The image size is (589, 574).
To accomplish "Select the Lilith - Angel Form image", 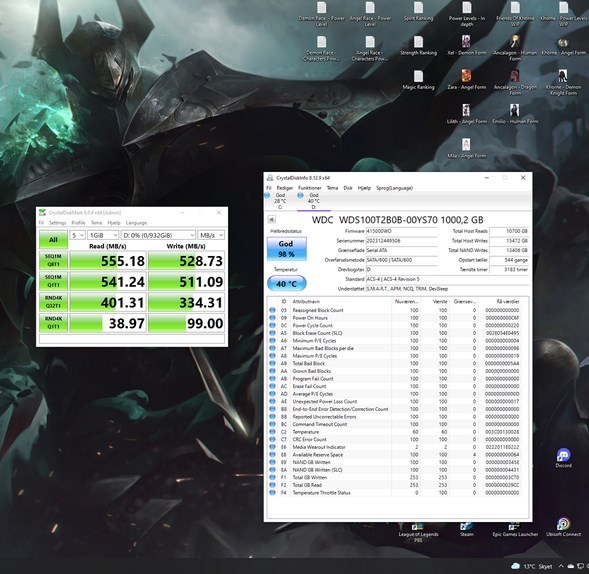I will click(x=467, y=114).
